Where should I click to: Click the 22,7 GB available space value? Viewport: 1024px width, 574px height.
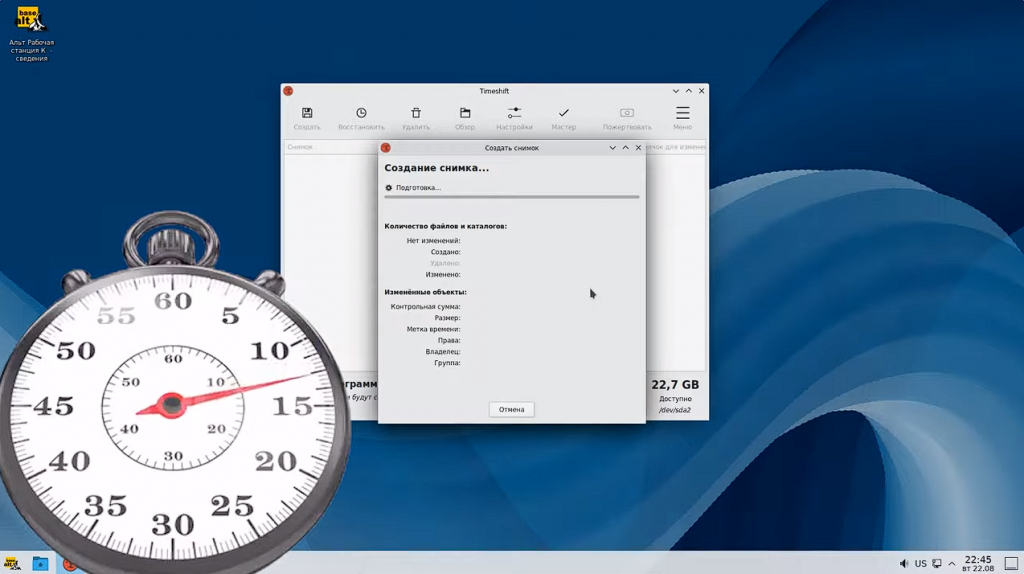pos(675,385)
